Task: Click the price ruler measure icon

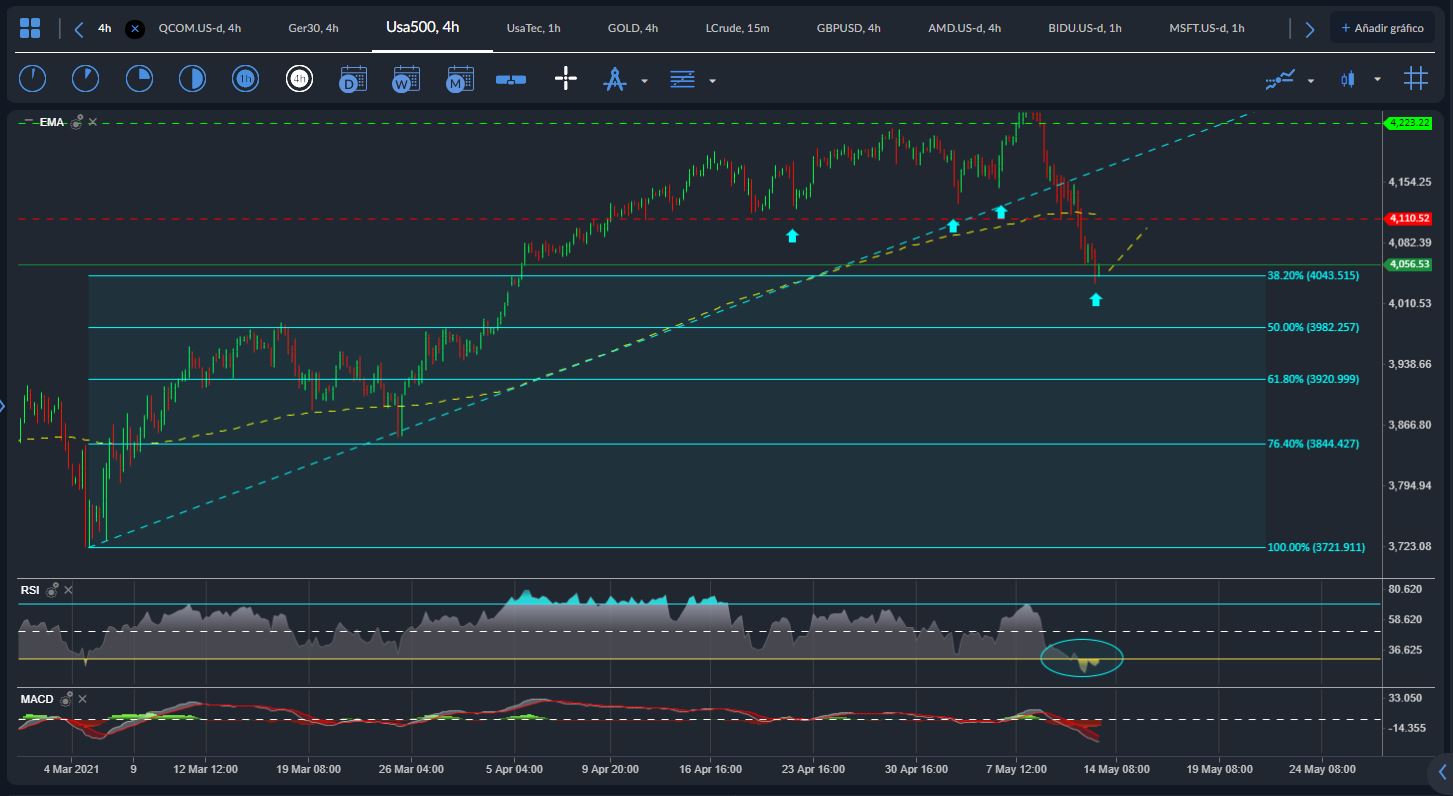Action: (x=511, y=79)
